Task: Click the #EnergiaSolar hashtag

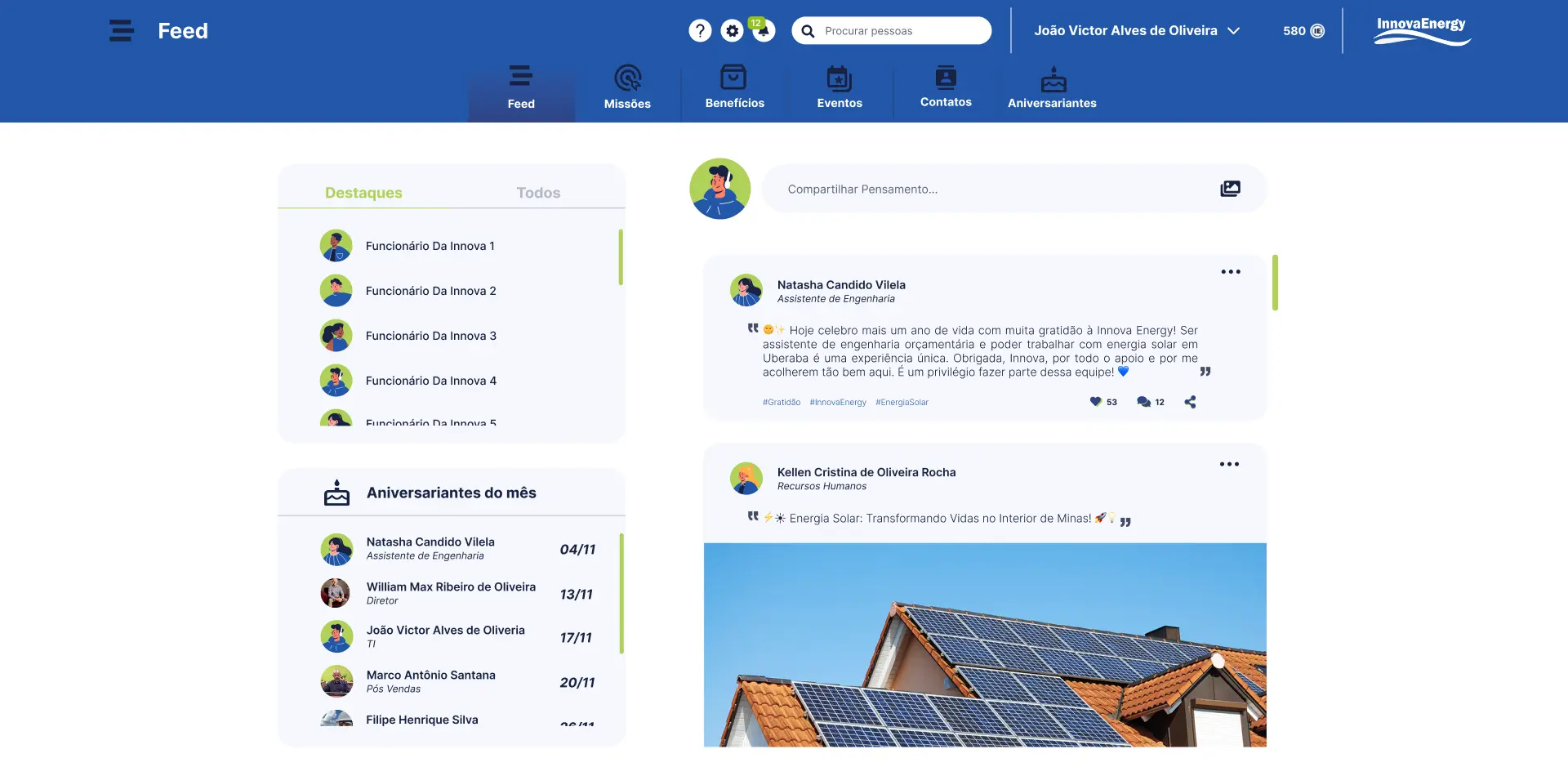Action: pyautogui.click(x=902, y=403)
